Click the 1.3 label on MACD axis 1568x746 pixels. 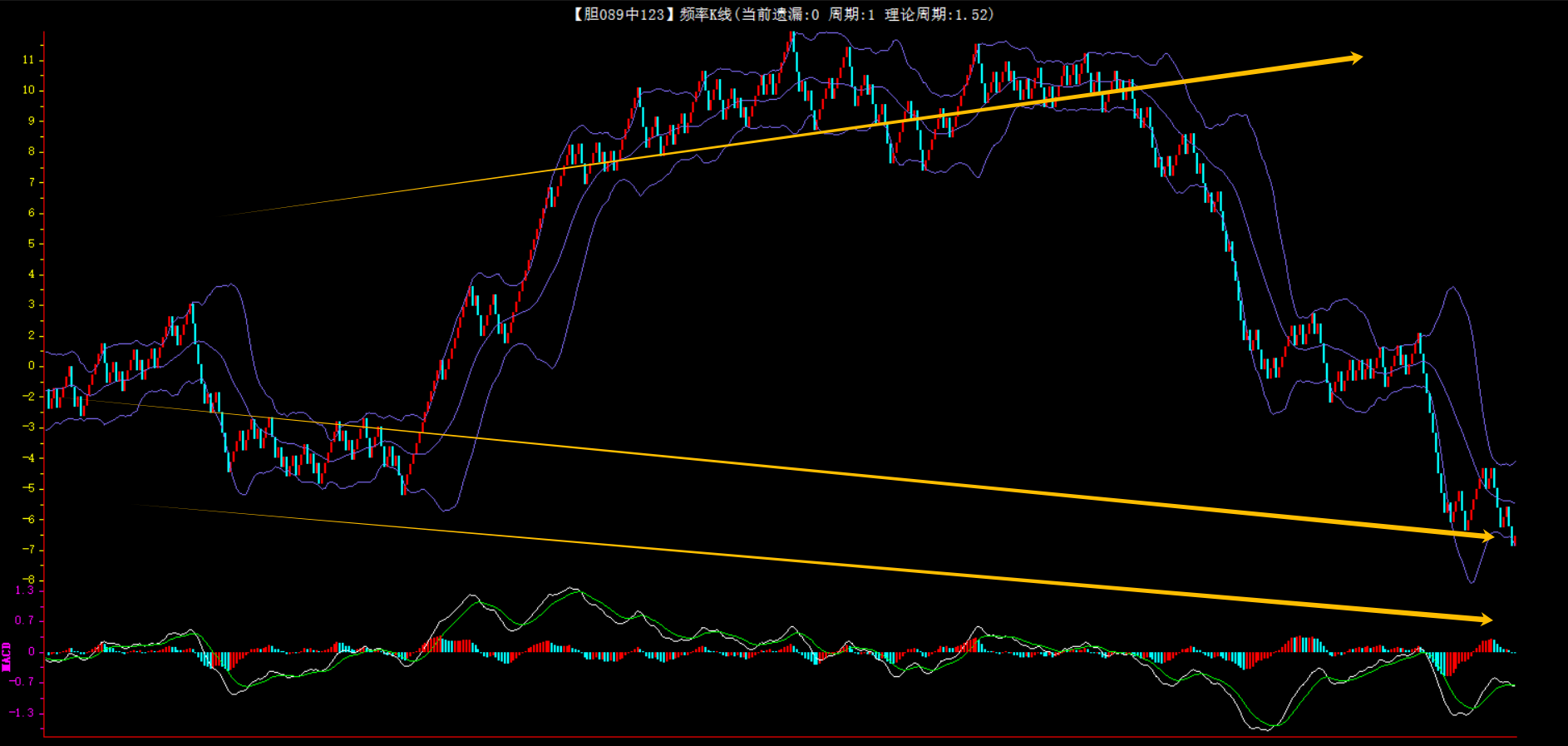point(24,590)
